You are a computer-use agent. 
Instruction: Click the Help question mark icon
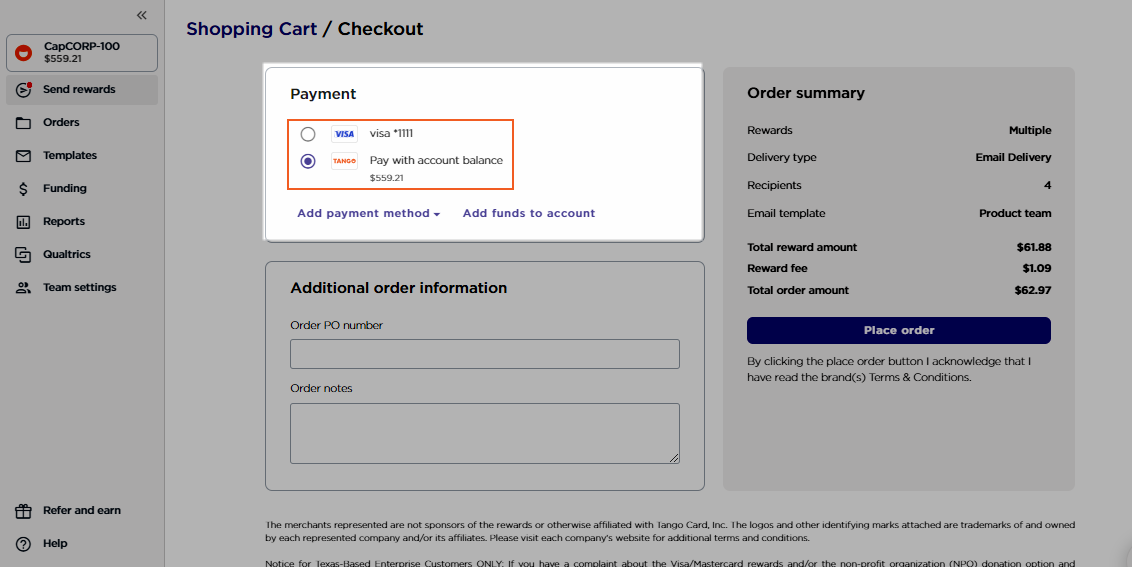[x=23, y=544]
